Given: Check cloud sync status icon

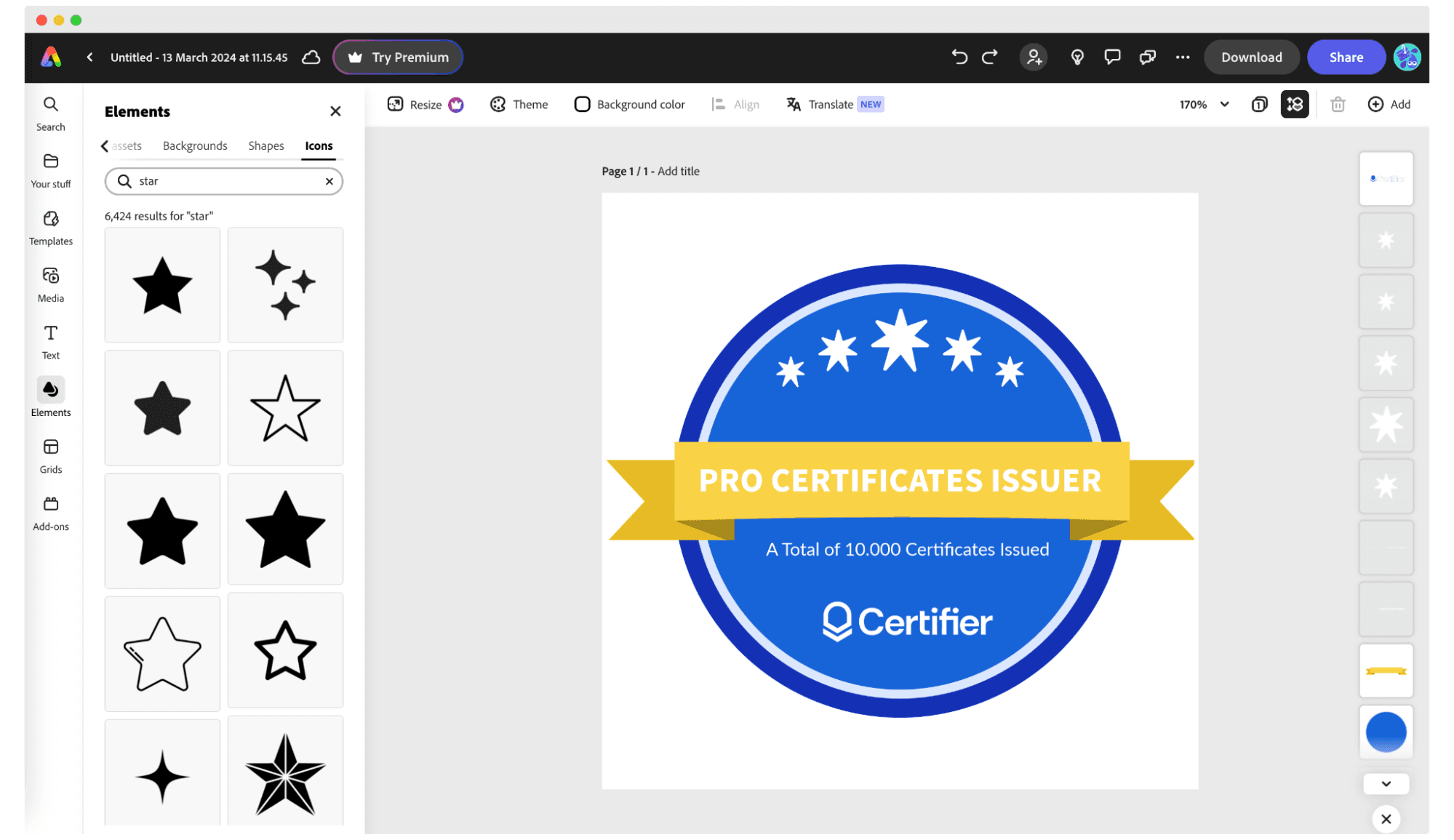Looking at the screenshot, I should (311, 57).
